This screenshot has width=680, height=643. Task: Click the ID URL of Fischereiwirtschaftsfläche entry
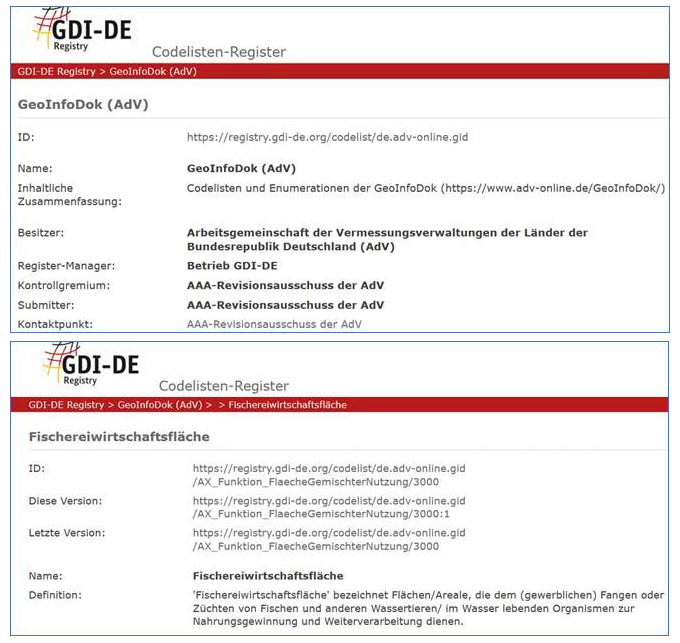coord(329,474)
